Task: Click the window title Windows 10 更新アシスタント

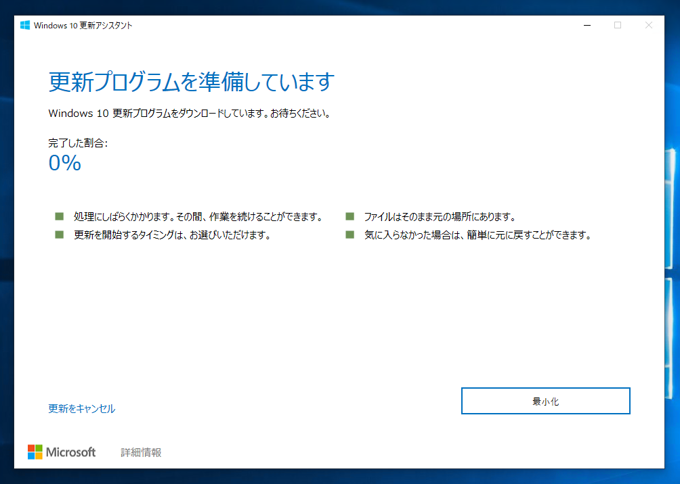Action: point(83,26)
